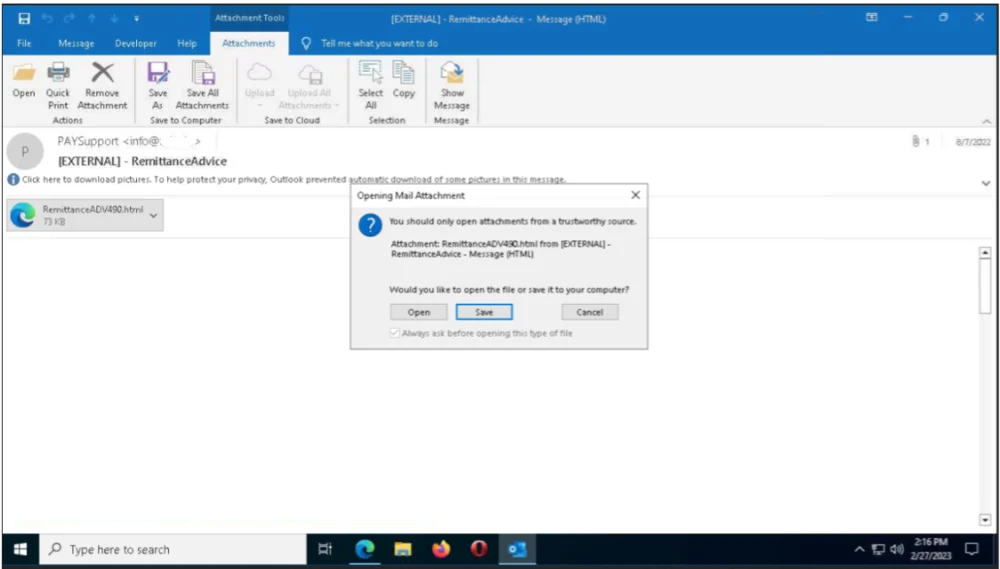Click the Select All icon in ribbon
Screen dimensions: 1000x569
(x=371, y=73)
